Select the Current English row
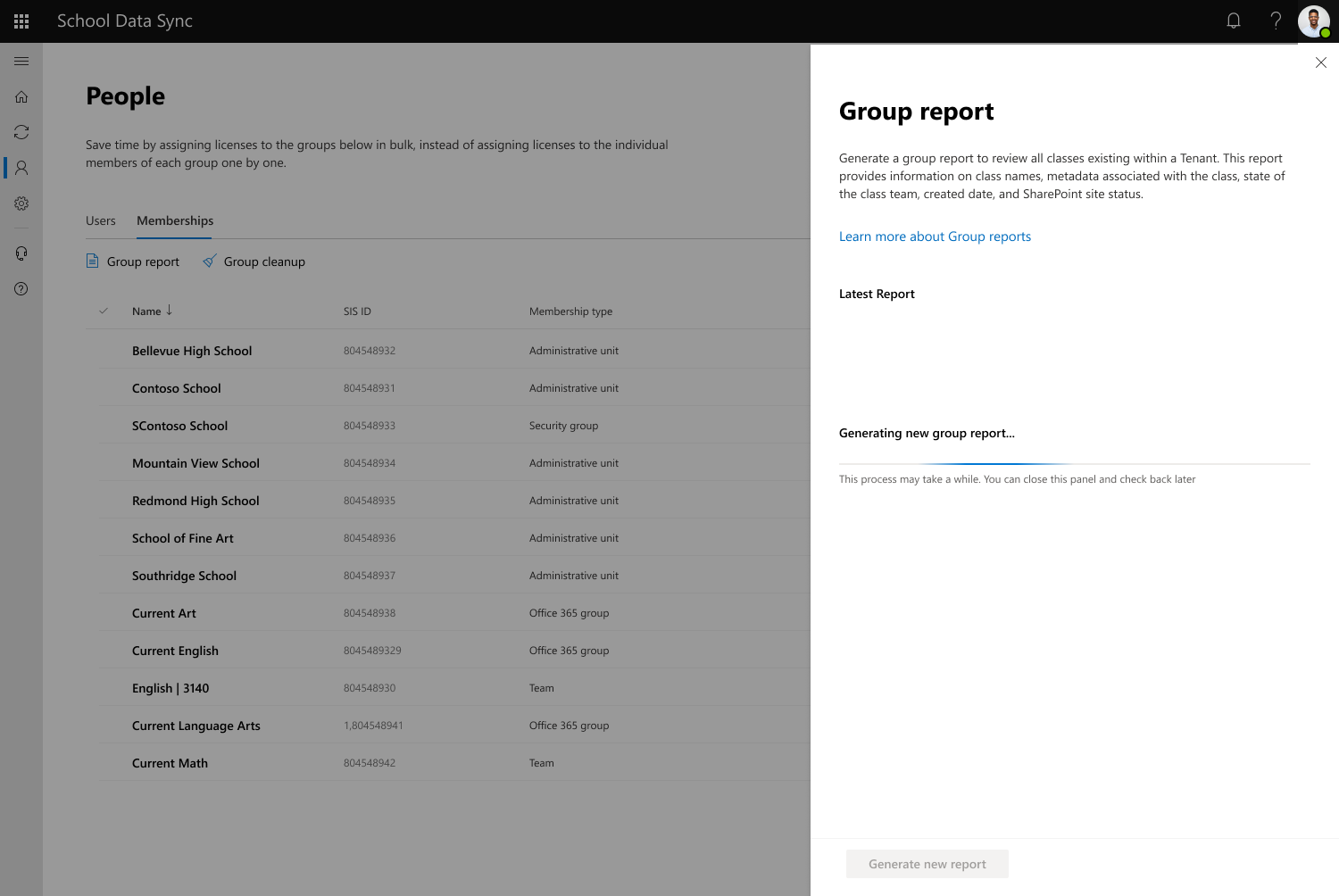The height and width of the screenshot is (896, 1339). click(455, 651)
